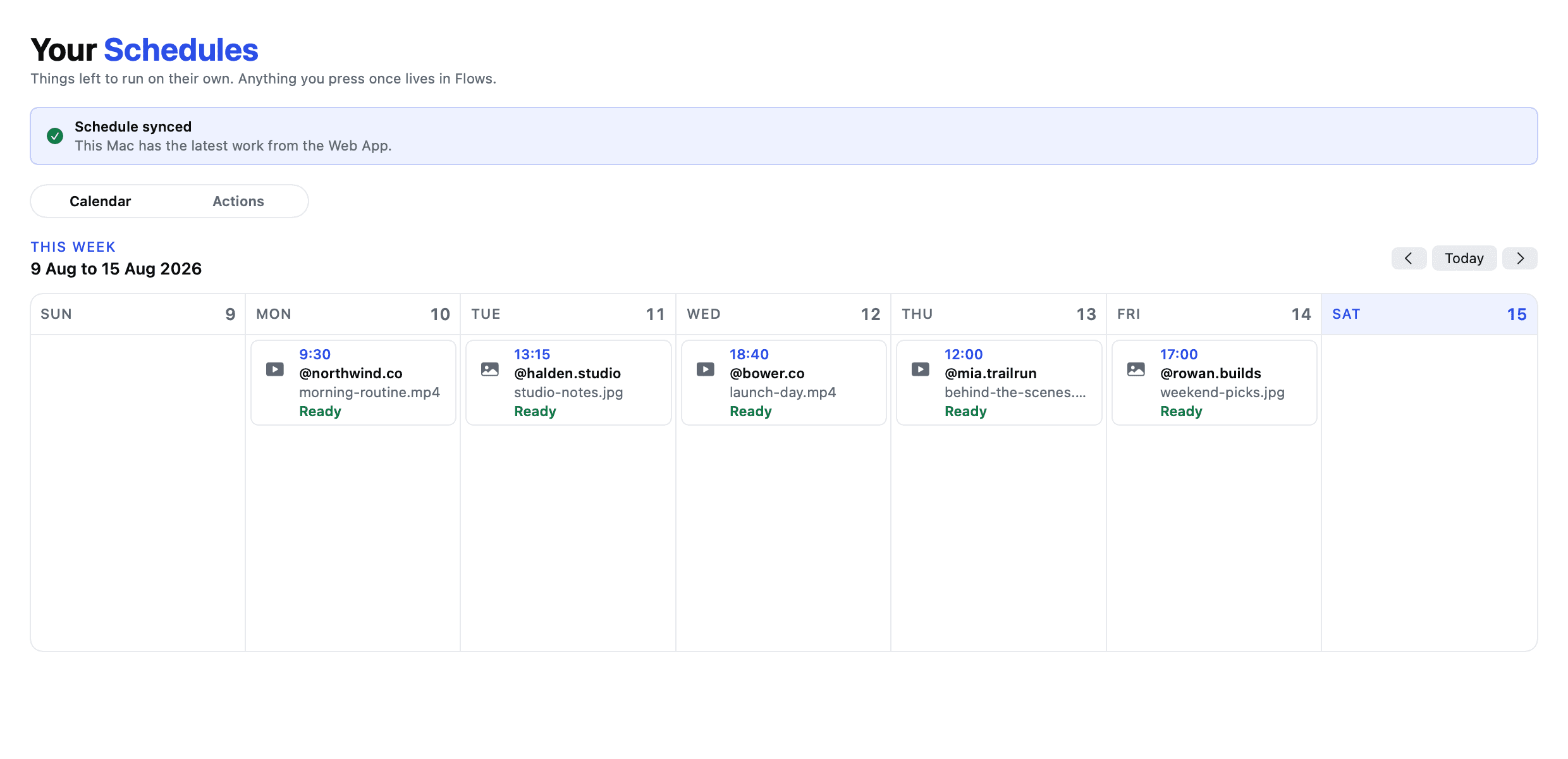Click the green check icon in the Schedule synced banner
Image resolution: width=1568 pixels, height=759 pixels.
pyautogui.click(x=55, y=136)
